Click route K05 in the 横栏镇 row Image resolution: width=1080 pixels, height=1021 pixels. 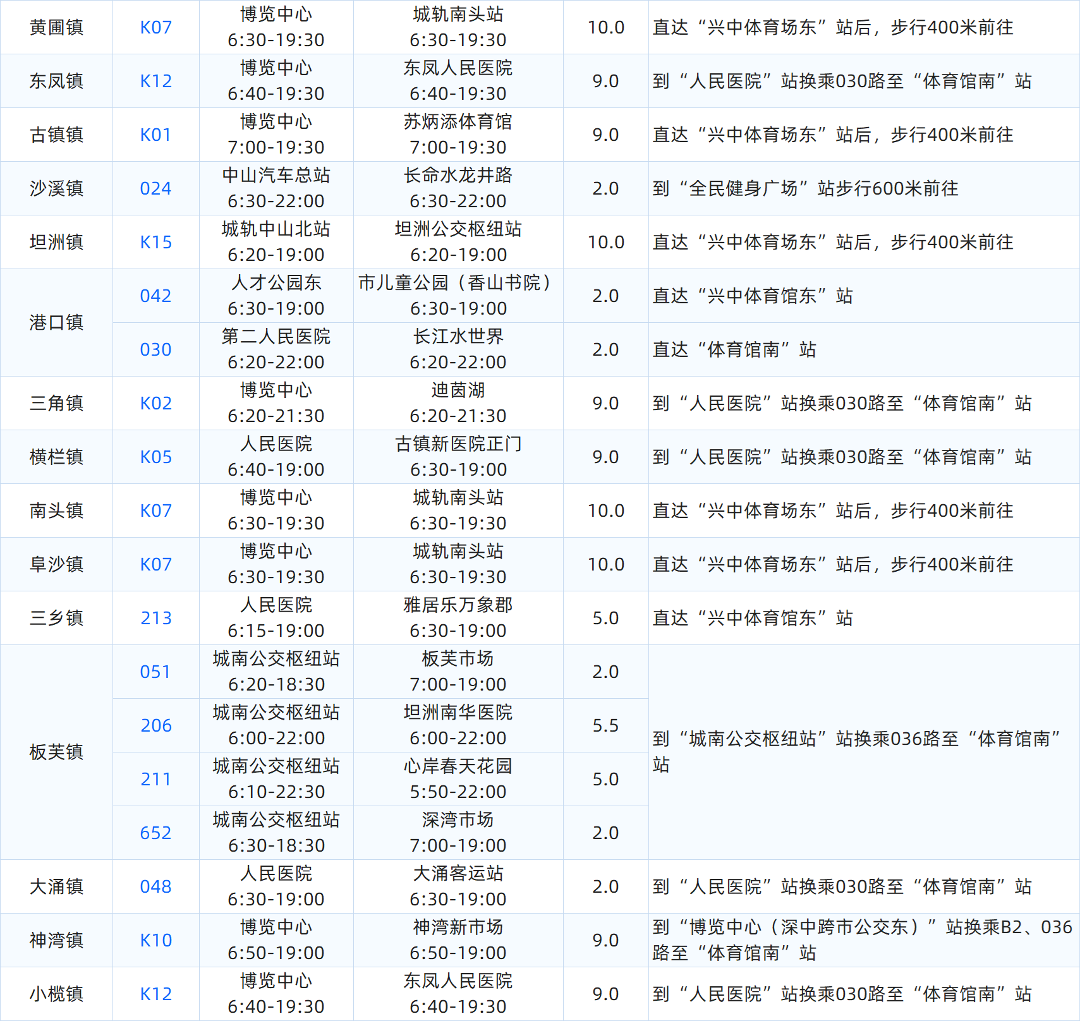(156, 457)
